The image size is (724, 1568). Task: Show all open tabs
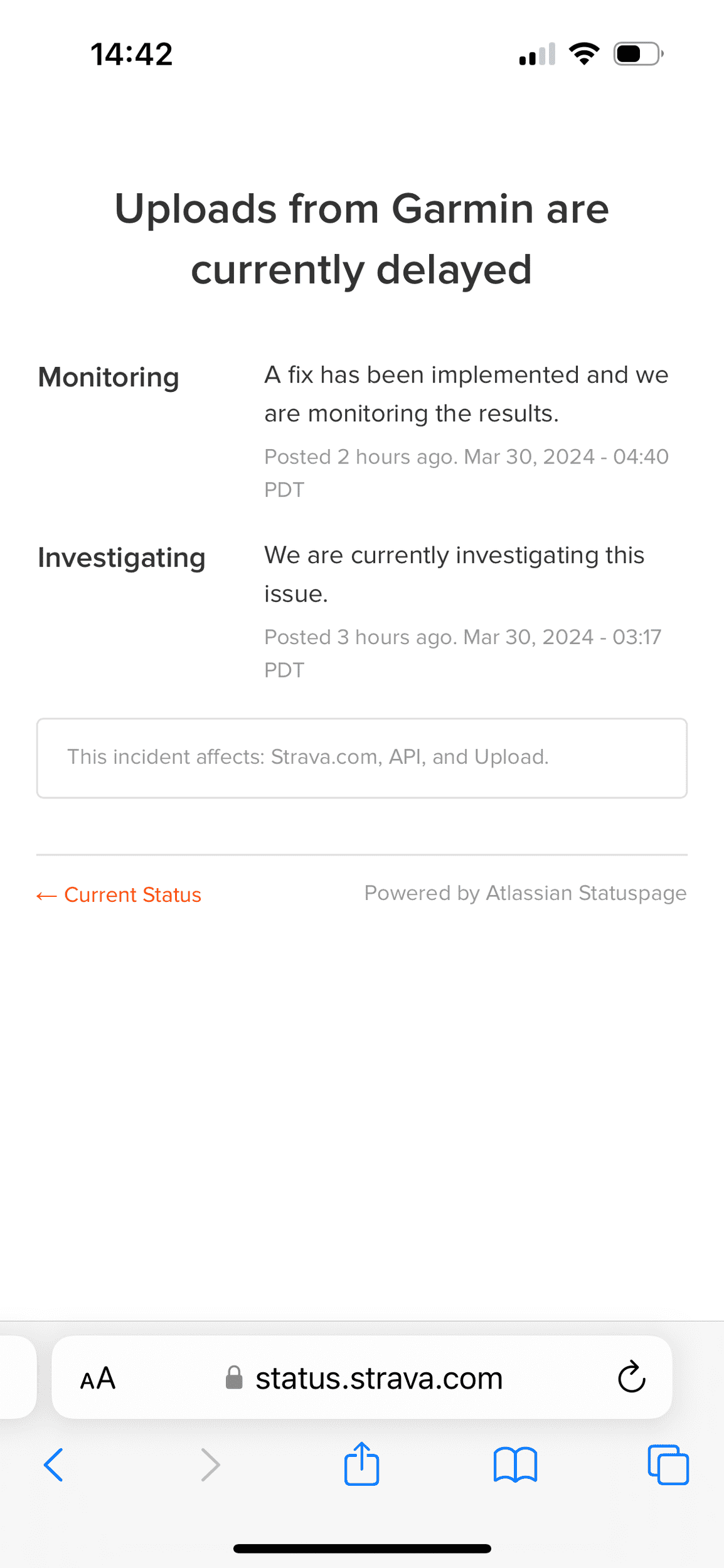pyautogui.click(x=668, y=1465)
